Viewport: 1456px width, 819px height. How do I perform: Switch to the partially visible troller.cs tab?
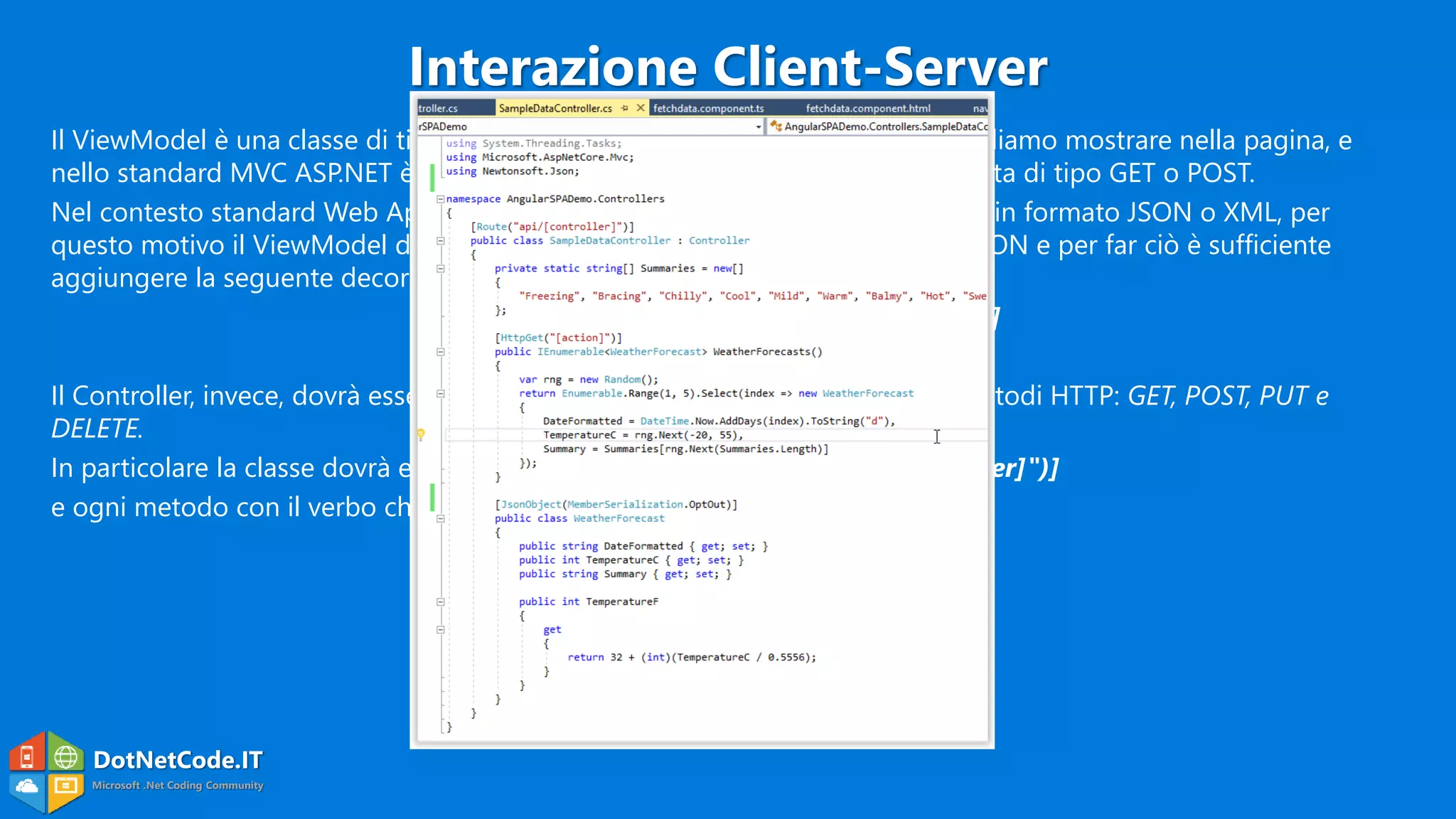(x=438, y=108)
